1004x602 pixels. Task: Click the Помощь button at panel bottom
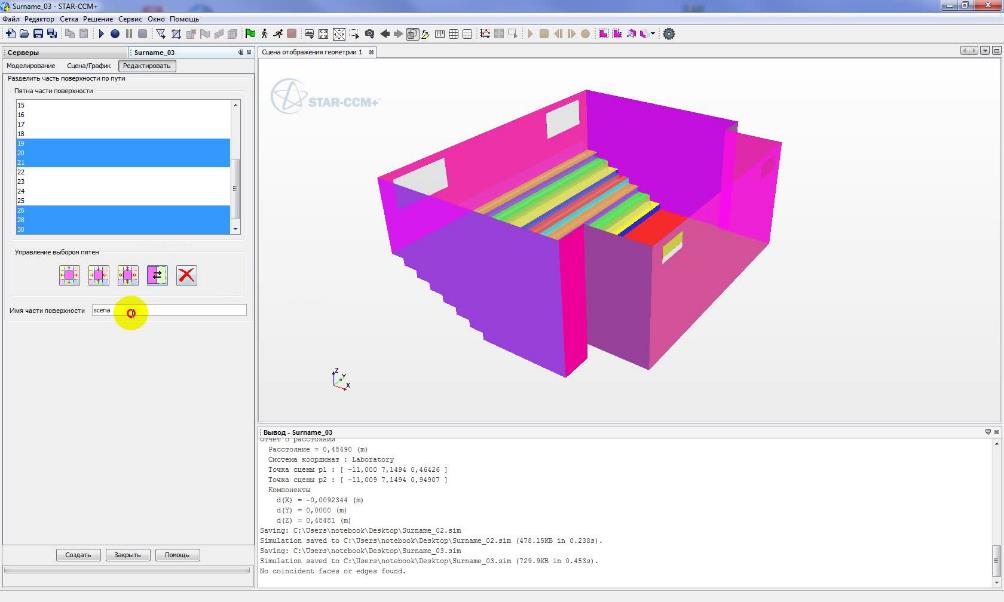(177, 555)
